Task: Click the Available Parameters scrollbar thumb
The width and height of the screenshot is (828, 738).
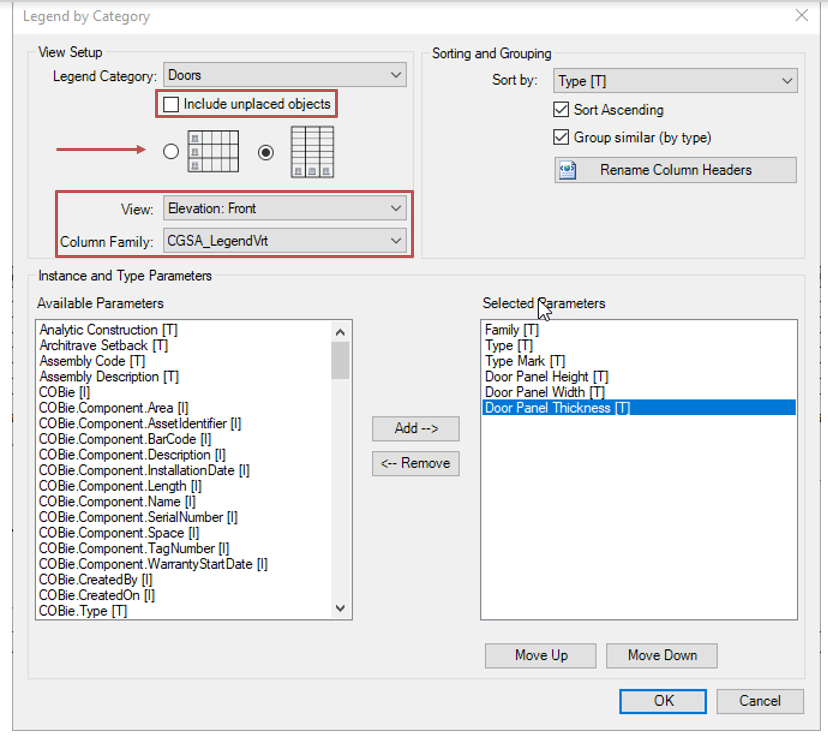Action: tap(341, 361)
